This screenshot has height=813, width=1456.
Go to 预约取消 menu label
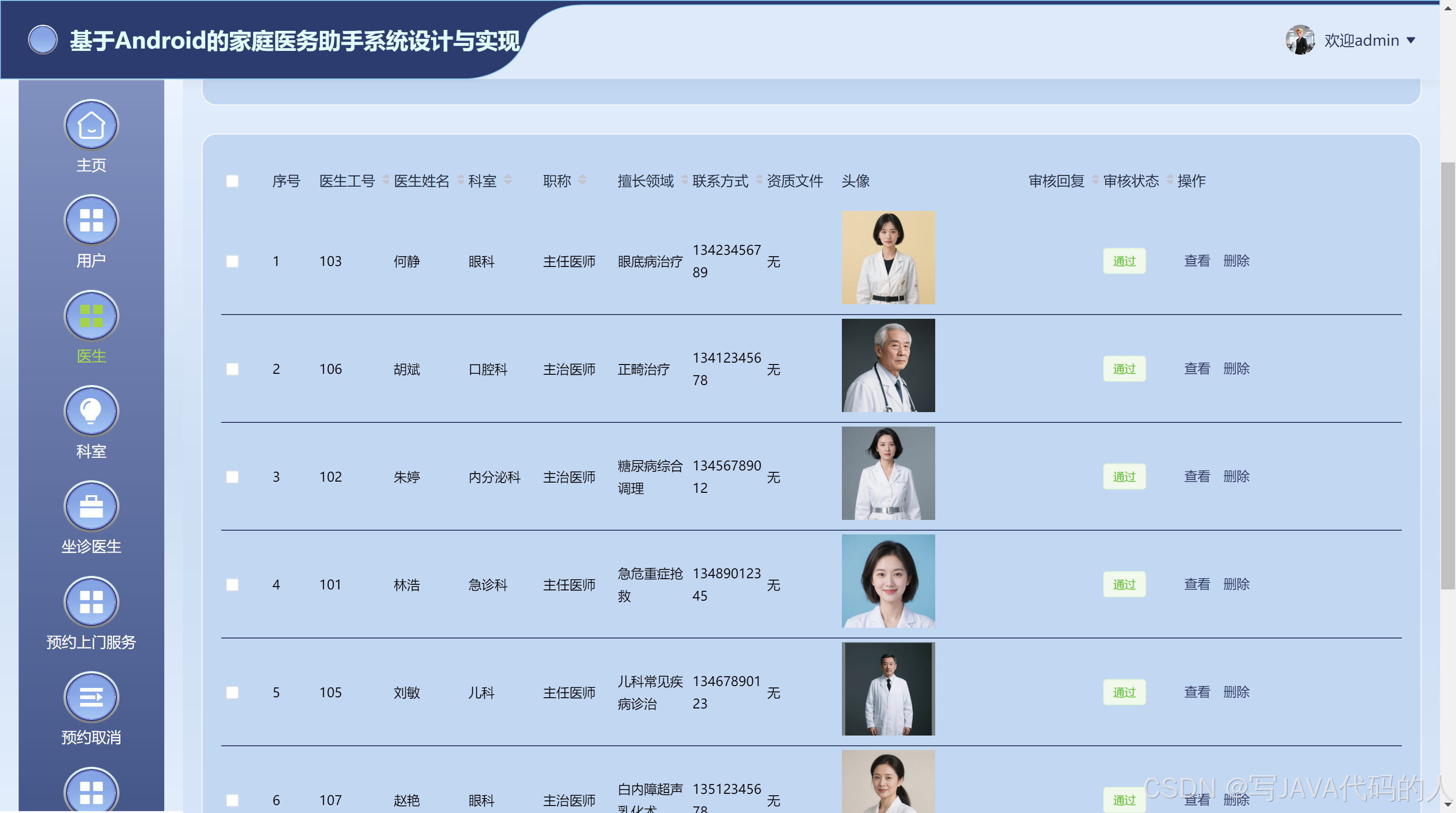click(91, 737)
